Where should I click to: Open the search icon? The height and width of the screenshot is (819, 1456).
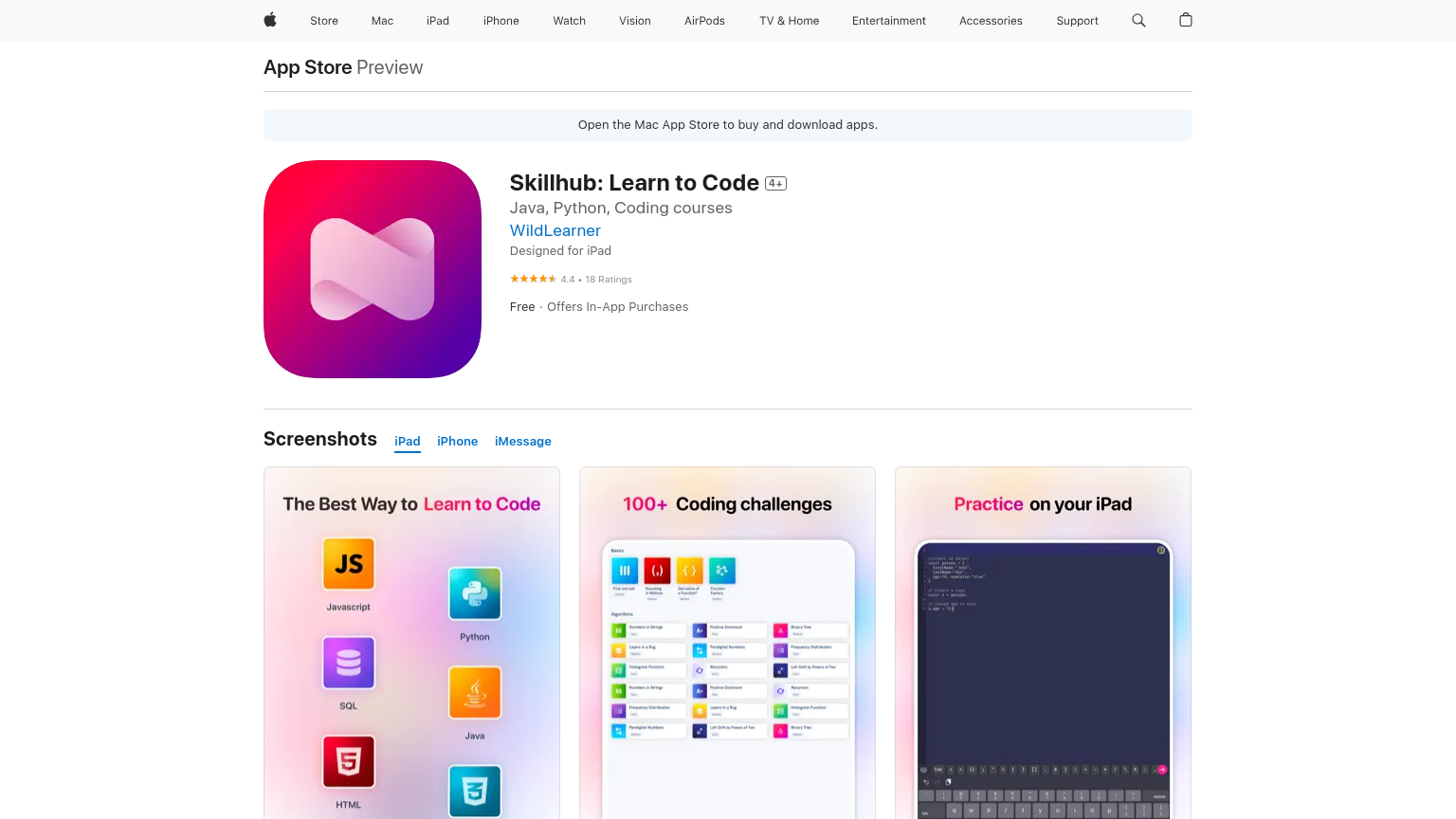[x=1137, y=20]
